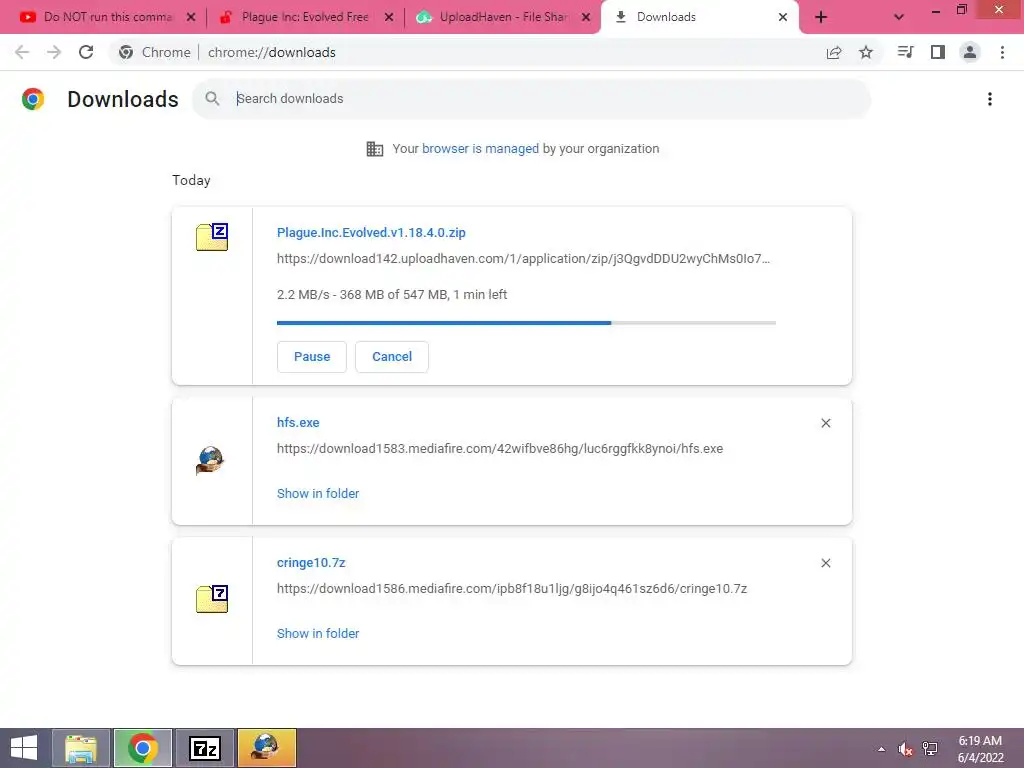The height and width of the screenshot is (768, 1024).
Task: Click the download progress bar
Action: (526, 323)
